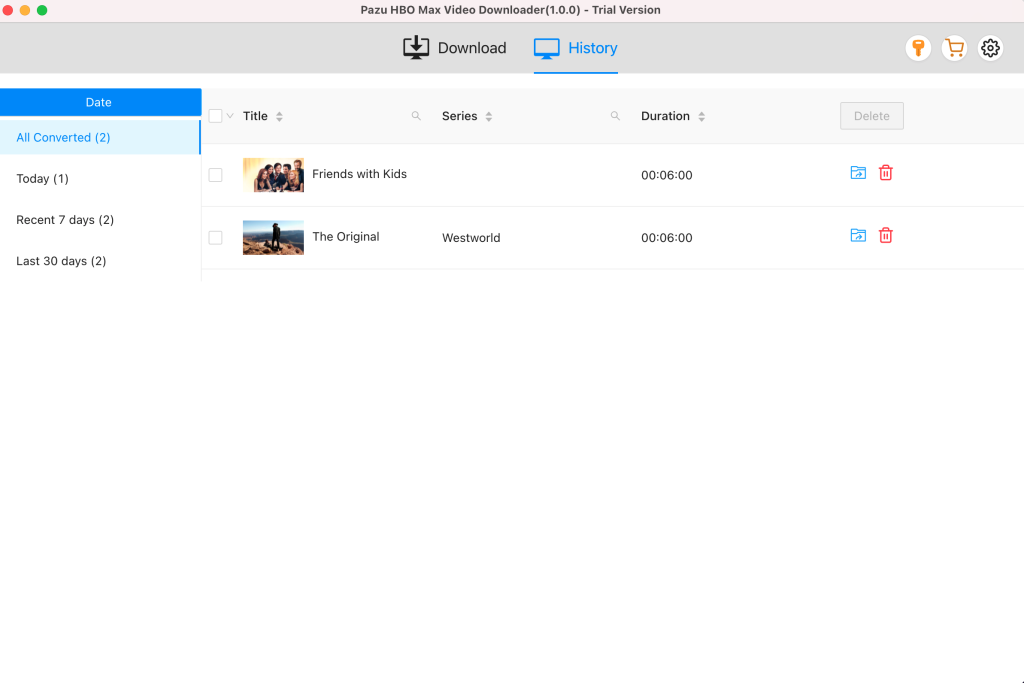Viewport: 1024px width, 683px height.
Task: Sort by Series using sort arrows
Action: click(x=488, y=116)
